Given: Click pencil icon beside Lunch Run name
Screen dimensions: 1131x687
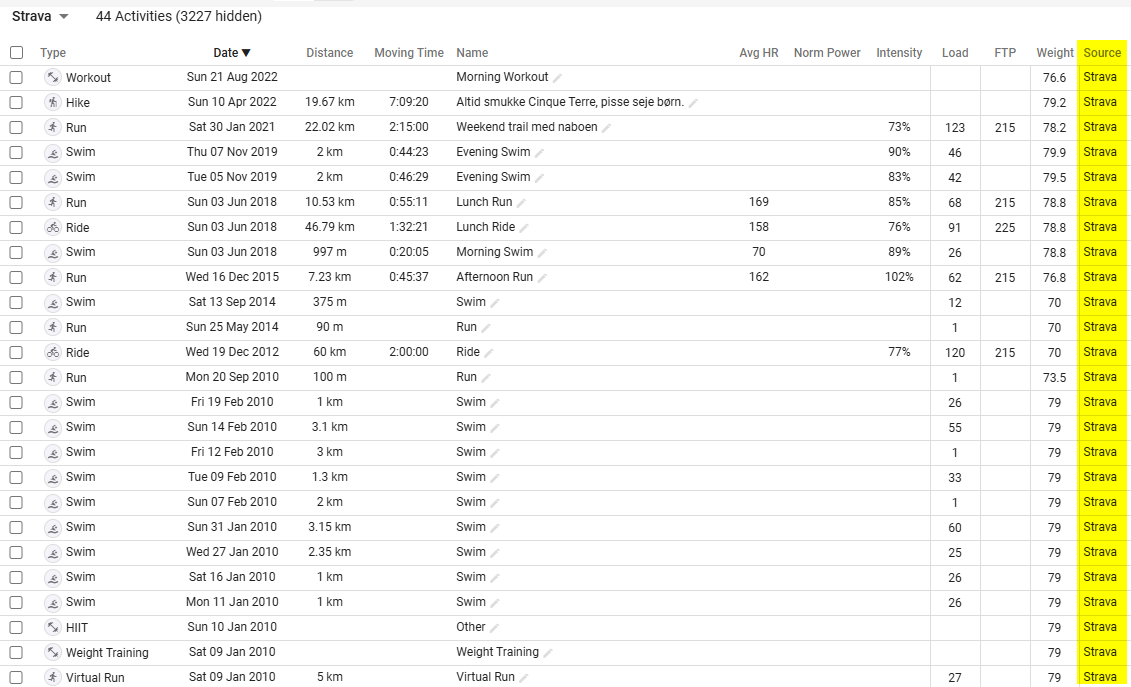Looking at the screenshot, I should click(x=522, y=203).
